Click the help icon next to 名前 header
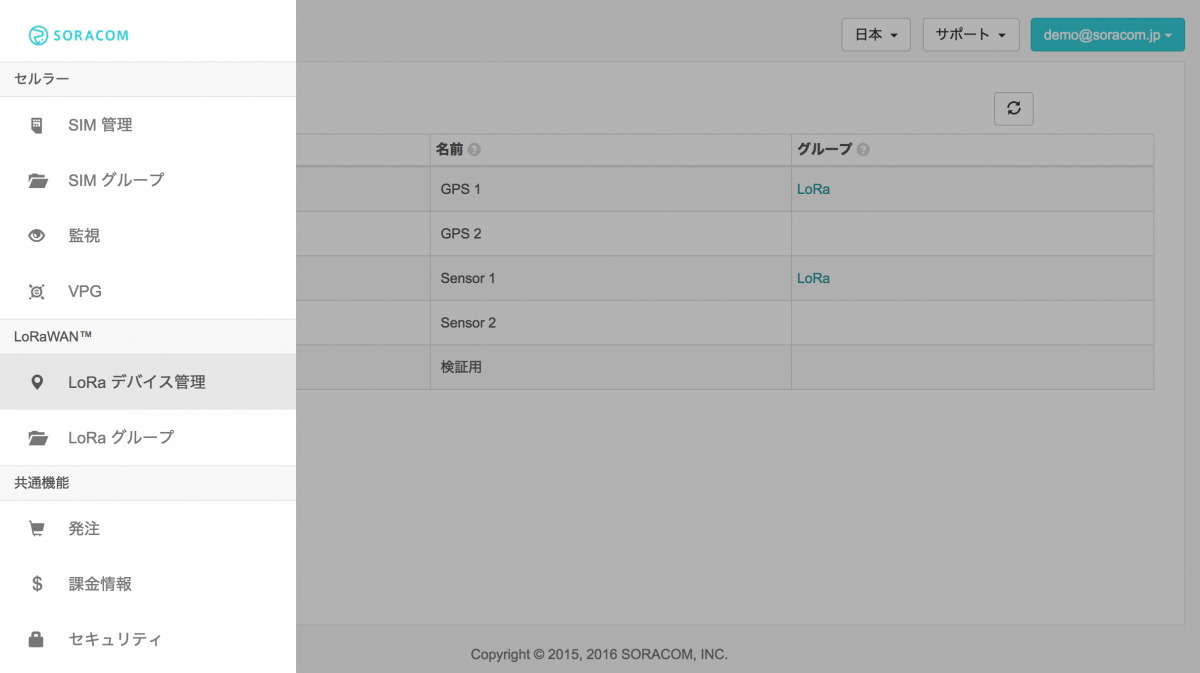 click(x=474, y=150)
